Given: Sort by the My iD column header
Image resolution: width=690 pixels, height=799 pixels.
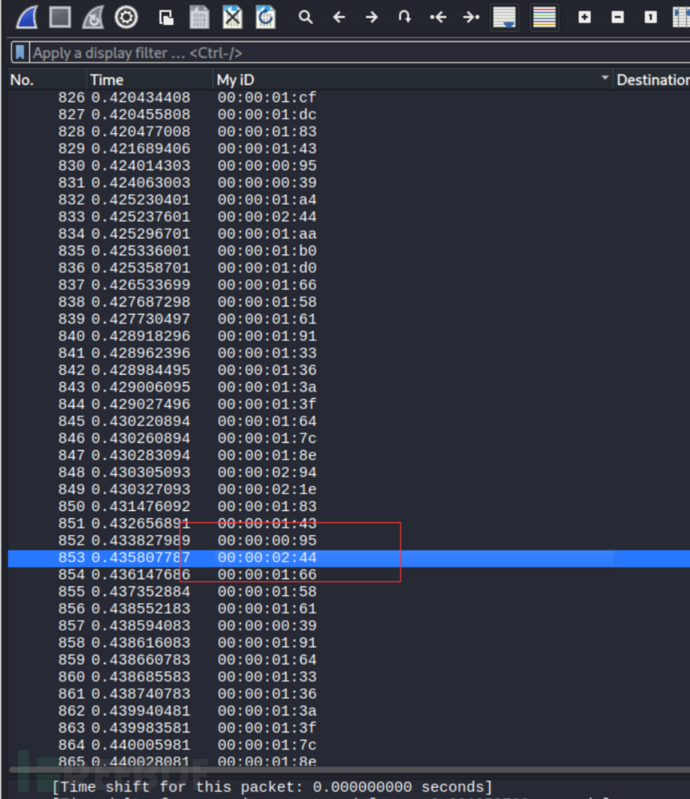Looking at the screenshot, I should pos(413,79).
